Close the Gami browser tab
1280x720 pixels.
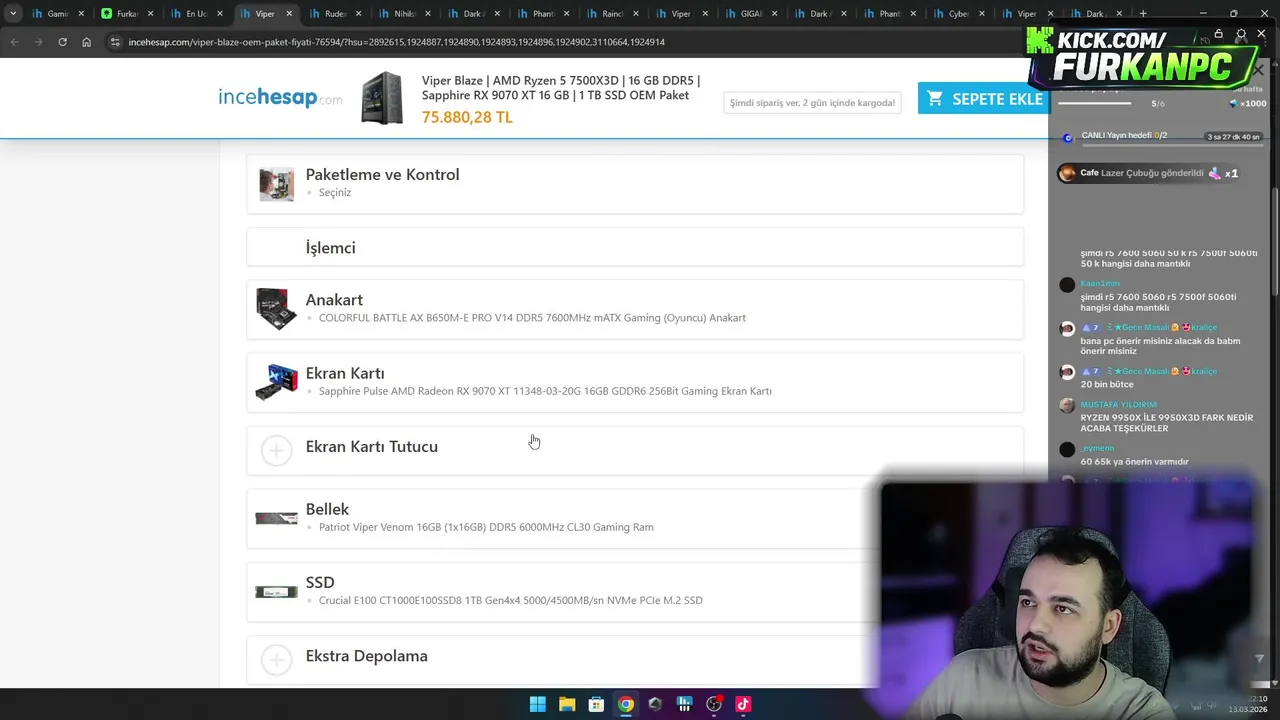click(81, 14)
